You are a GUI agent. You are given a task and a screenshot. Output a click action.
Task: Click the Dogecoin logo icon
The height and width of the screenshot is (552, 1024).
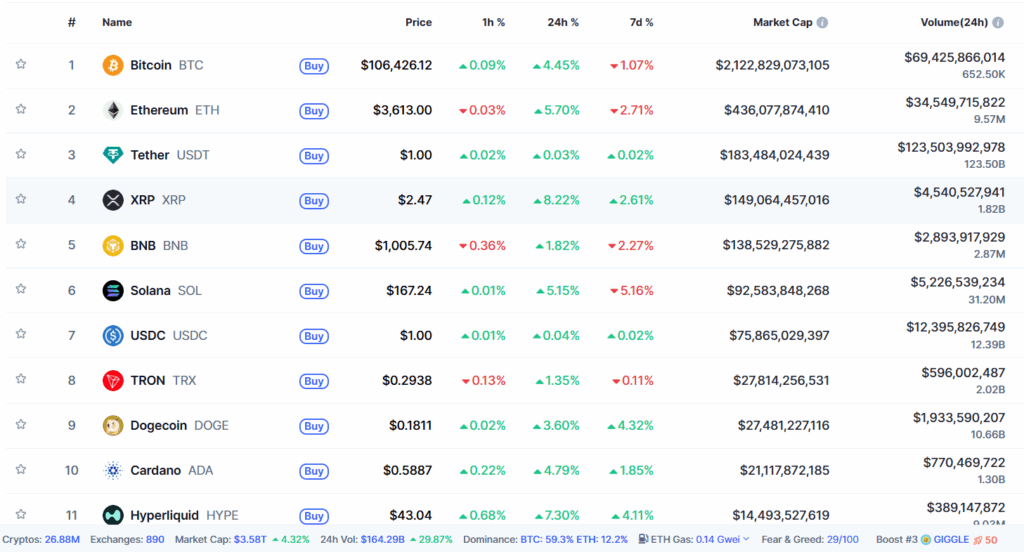click(x=113, y=425)
